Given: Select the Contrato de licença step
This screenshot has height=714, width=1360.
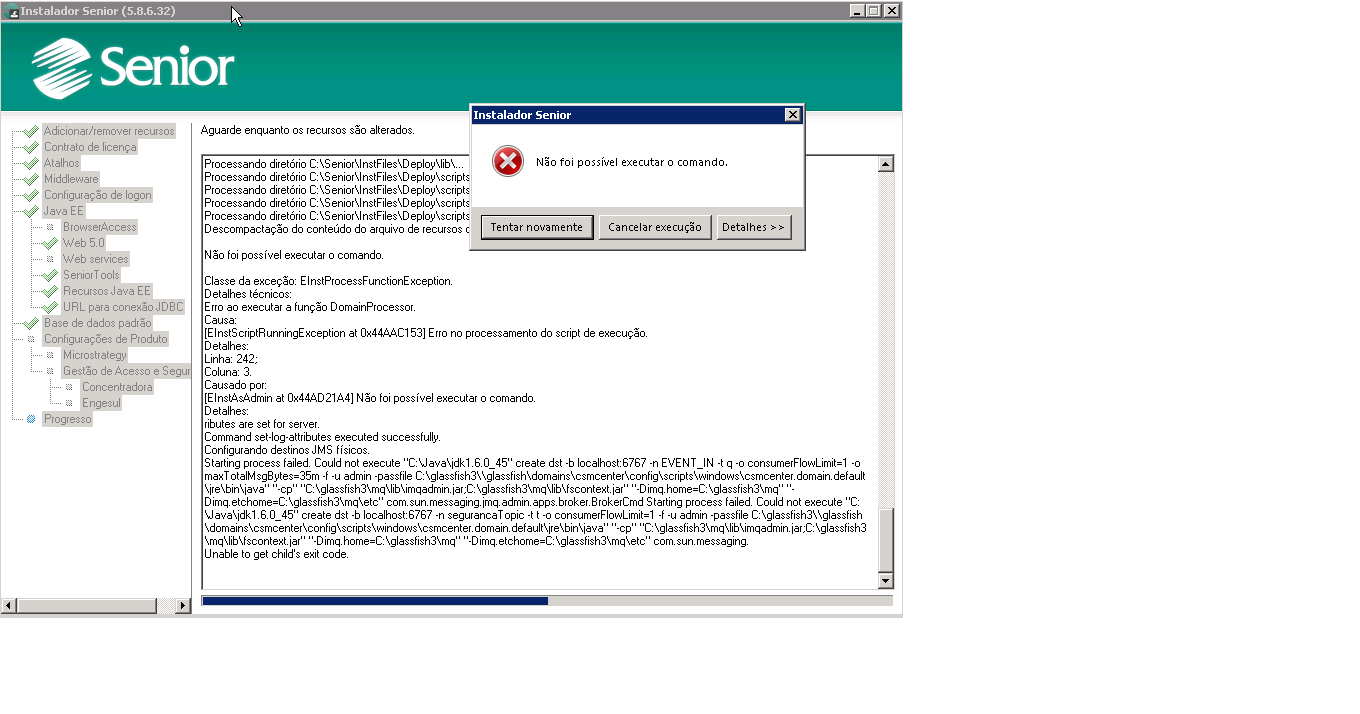Looking at the screenshot, I should [x=90, y=147].
